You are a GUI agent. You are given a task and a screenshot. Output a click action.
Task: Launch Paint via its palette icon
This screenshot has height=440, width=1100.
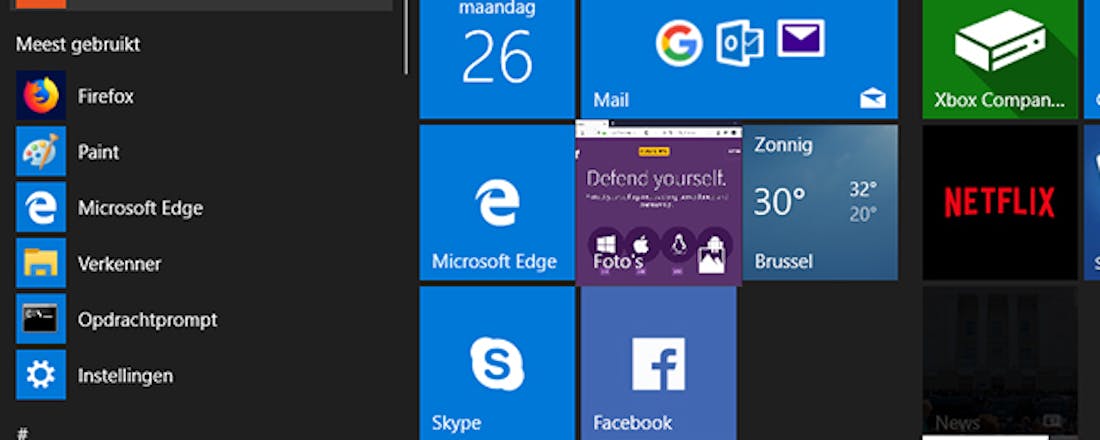point(41,152)
